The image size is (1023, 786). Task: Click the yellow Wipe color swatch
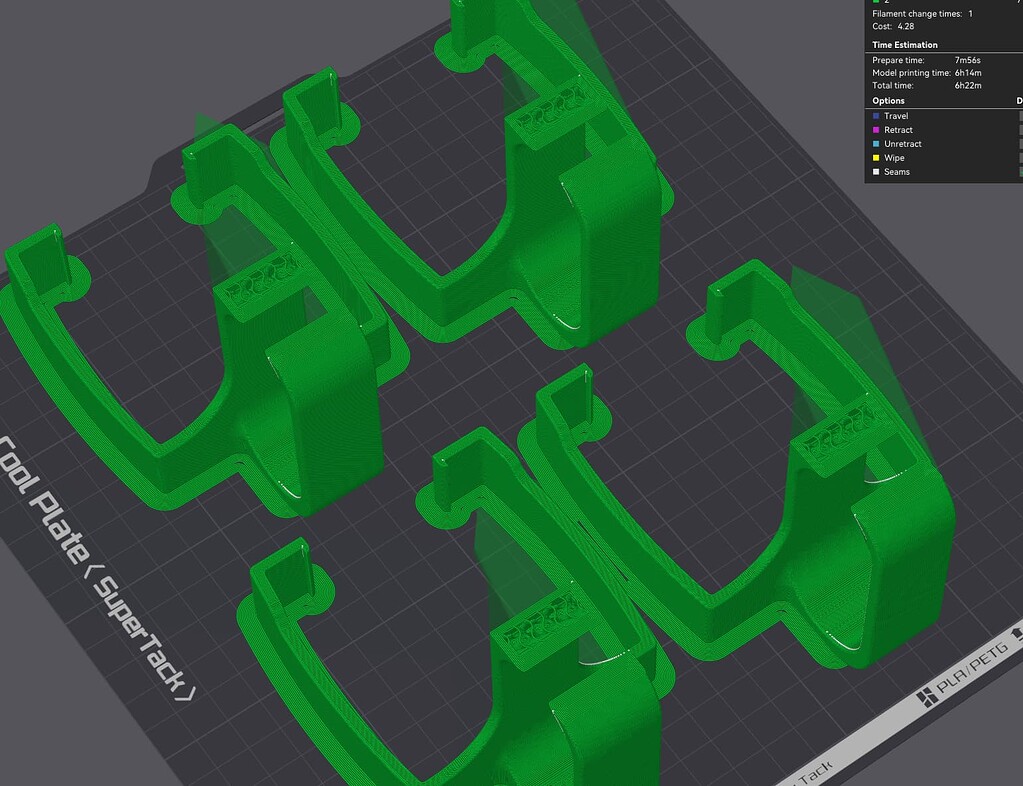876,158
